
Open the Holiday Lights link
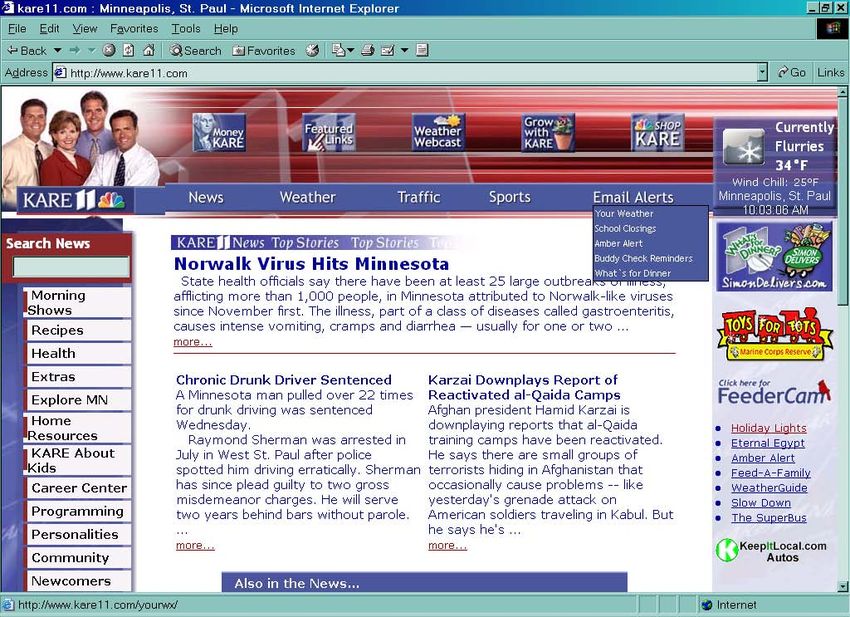click(x=769, y=428)
